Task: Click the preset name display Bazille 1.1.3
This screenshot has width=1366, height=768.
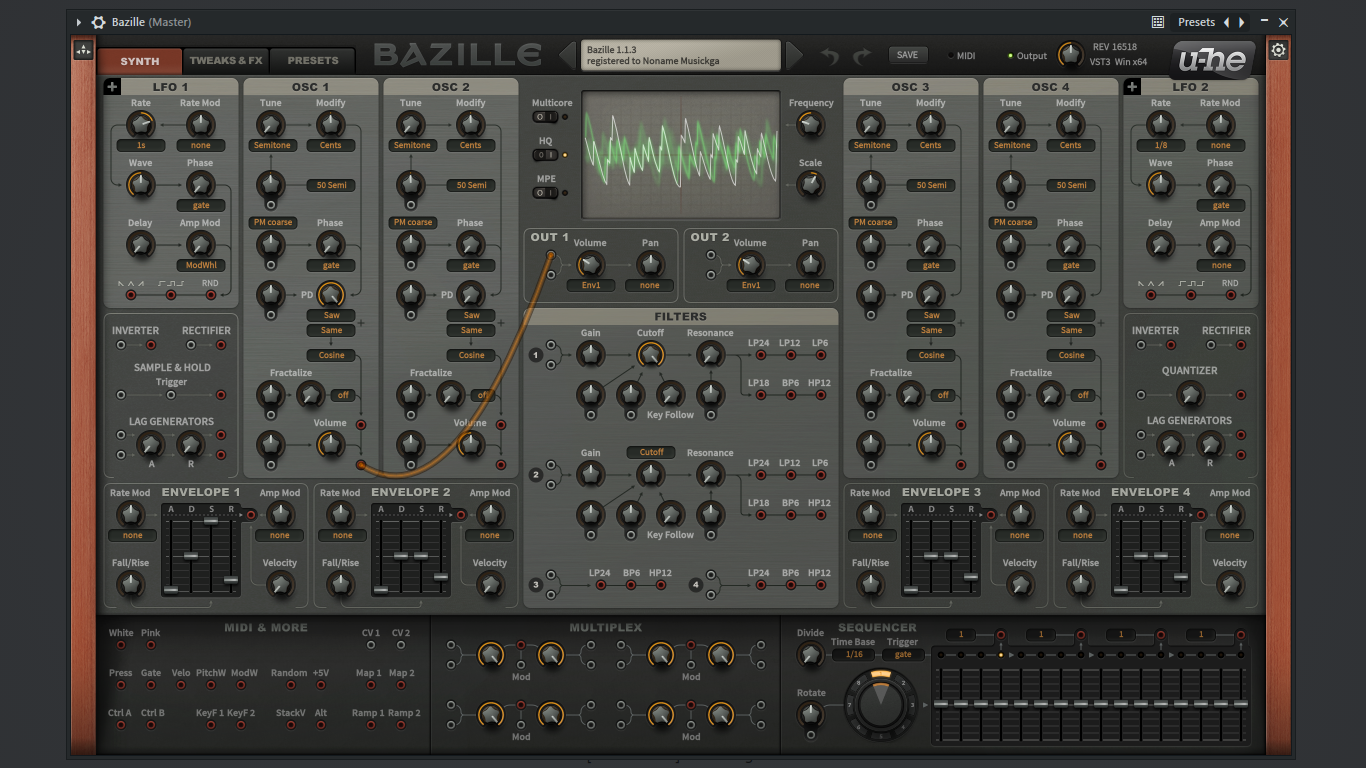Action: 680,55
